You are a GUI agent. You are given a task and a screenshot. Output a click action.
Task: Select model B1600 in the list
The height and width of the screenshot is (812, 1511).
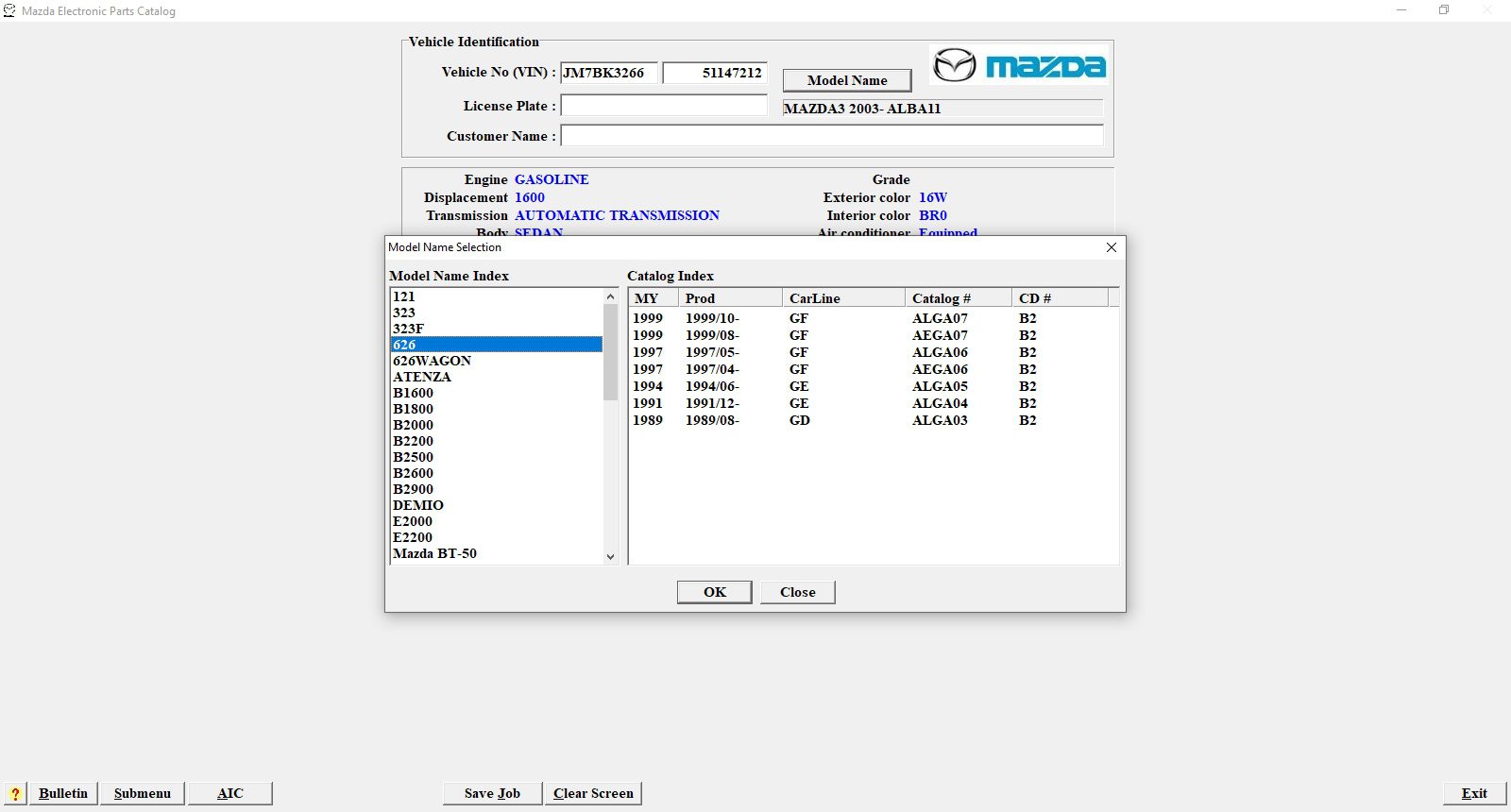[x=497, y=393]
